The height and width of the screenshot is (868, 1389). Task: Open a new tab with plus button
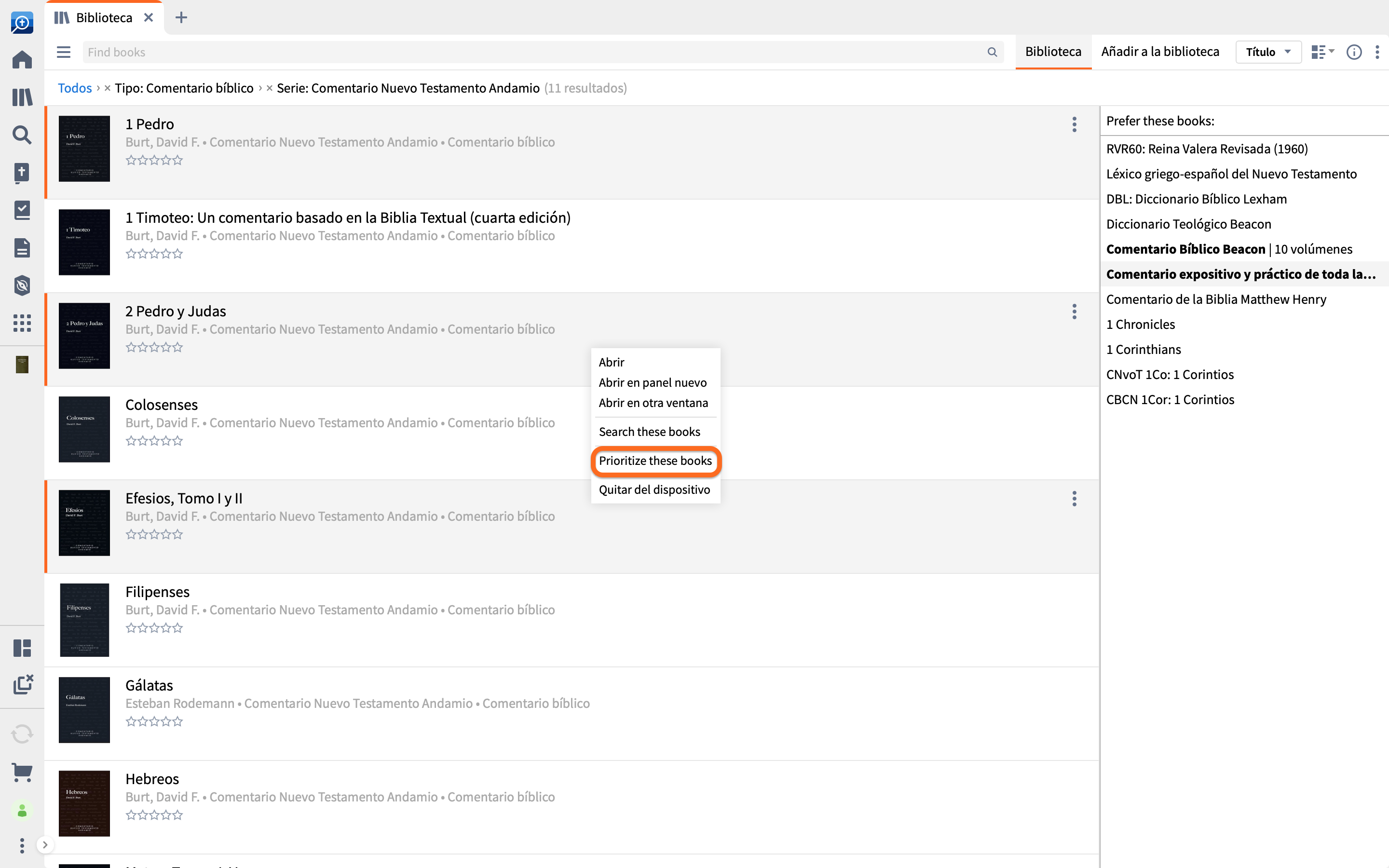181,17
